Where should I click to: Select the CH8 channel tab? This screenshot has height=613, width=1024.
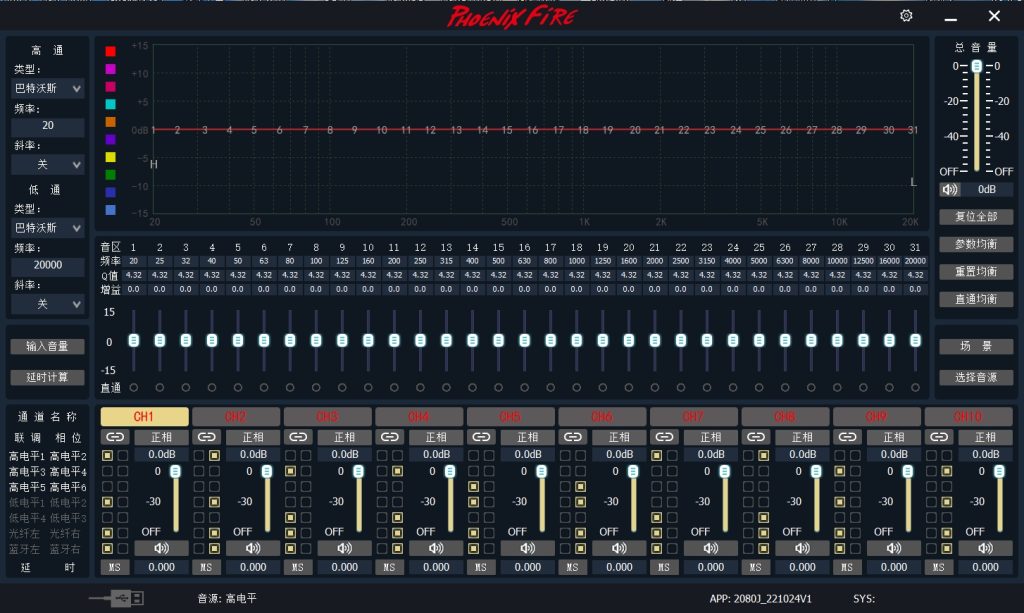point(785,417)
